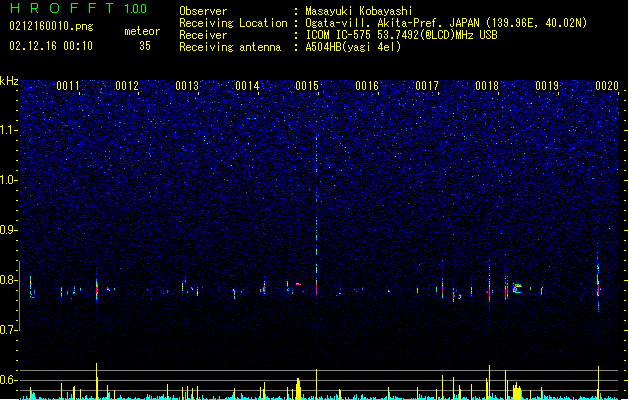Click the 0.8 kHz axis tick label
The image size is (629, 400).
(x=9, y=280)
